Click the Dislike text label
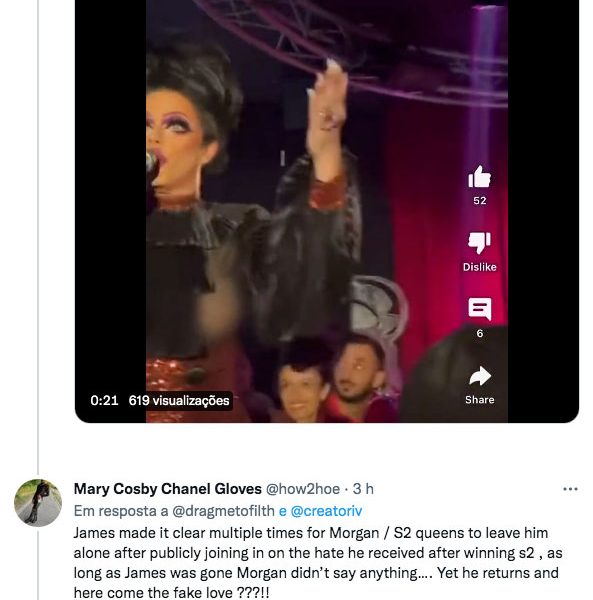The image size is (593, 600). coord(480,267)
